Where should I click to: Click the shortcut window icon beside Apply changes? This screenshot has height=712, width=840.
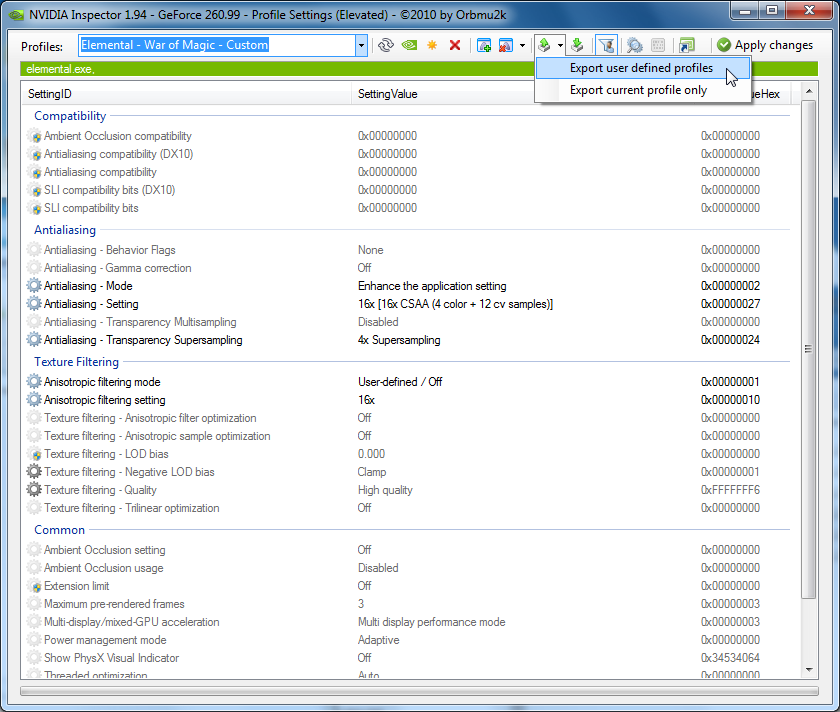point(686,45)
